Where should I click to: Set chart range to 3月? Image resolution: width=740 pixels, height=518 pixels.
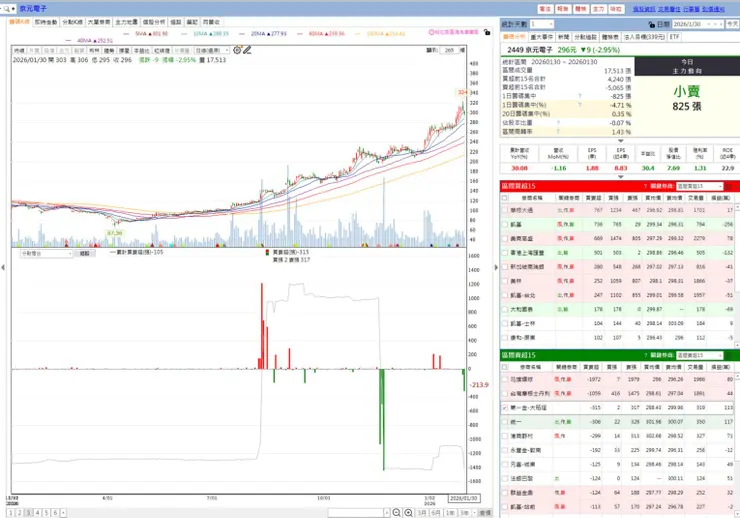(422, 512)
